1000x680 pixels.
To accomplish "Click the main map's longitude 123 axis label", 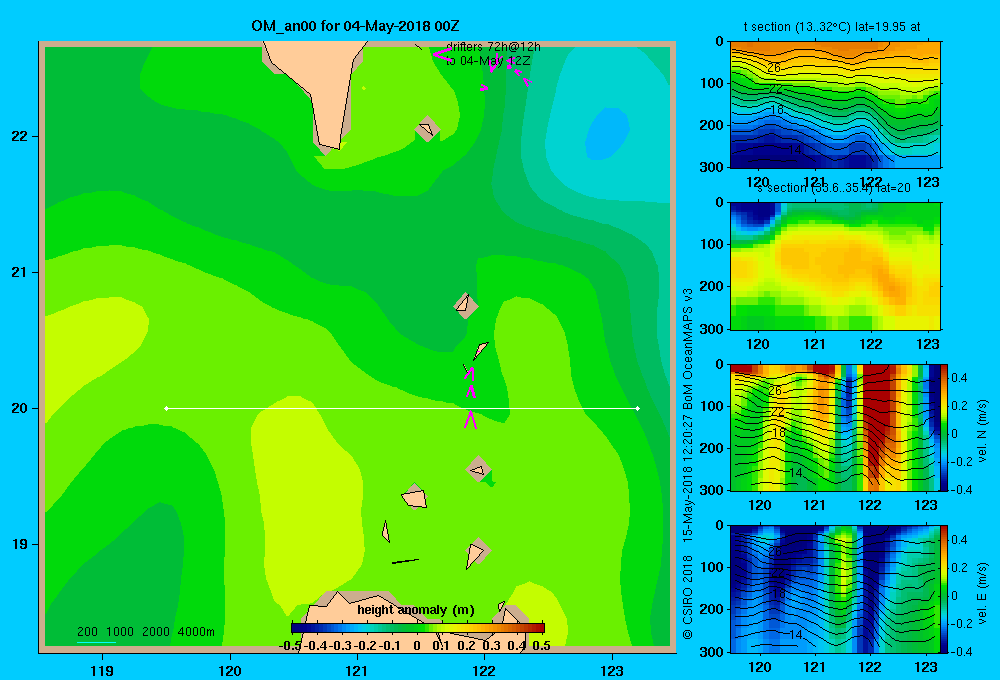I will click(x=612, y=670).
